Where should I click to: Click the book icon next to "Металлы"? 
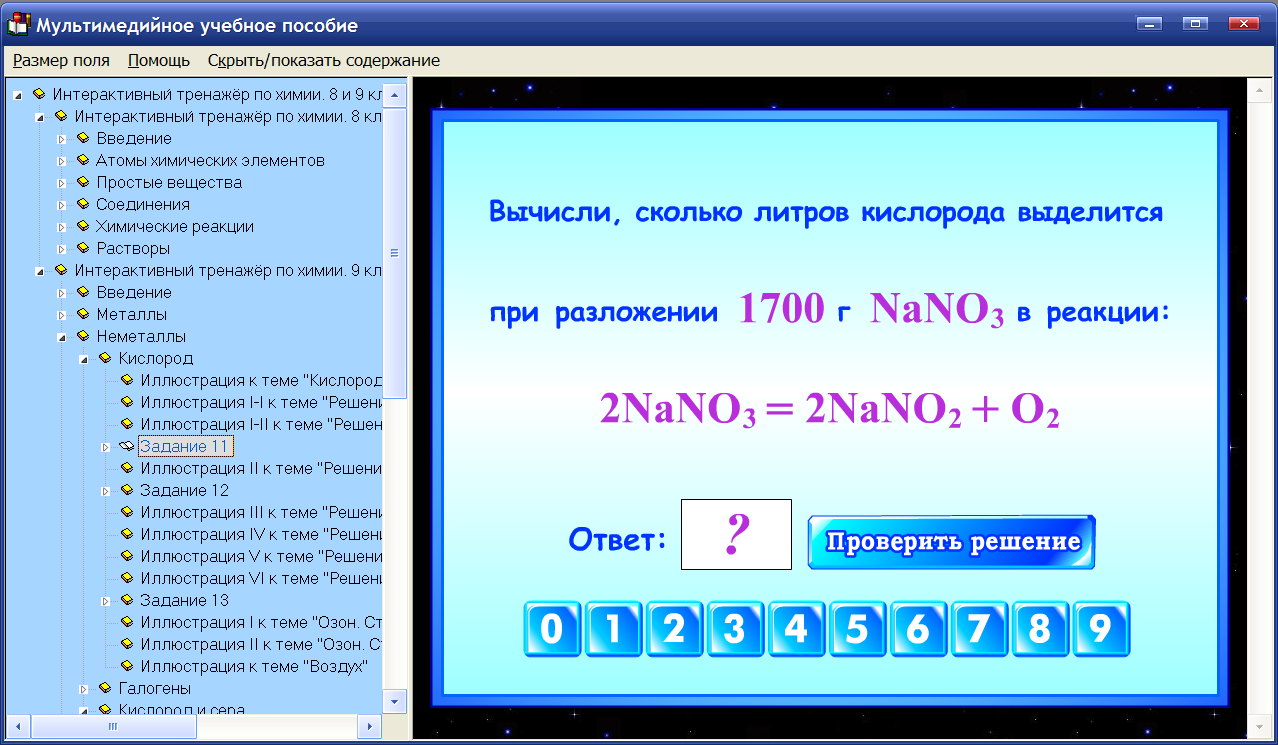pyautogui.click(x=85, y=314)
